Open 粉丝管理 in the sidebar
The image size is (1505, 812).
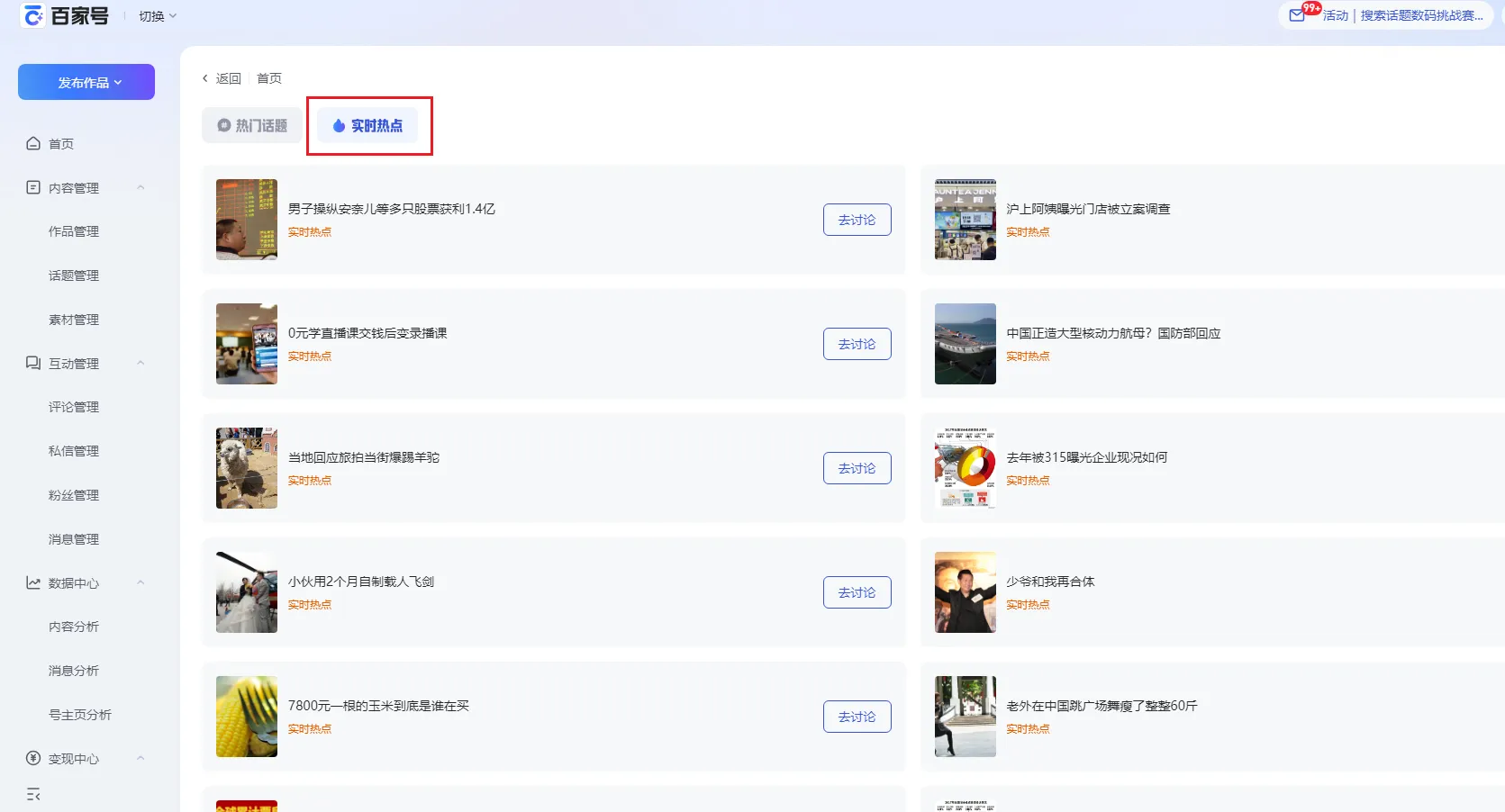coord(74,495)
